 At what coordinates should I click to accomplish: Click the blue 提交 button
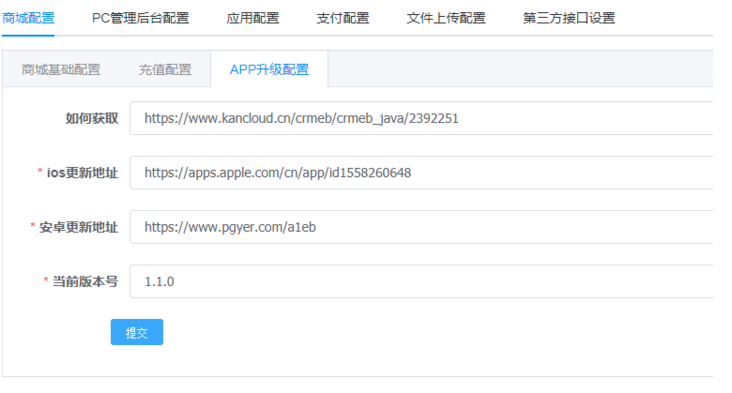137,332
